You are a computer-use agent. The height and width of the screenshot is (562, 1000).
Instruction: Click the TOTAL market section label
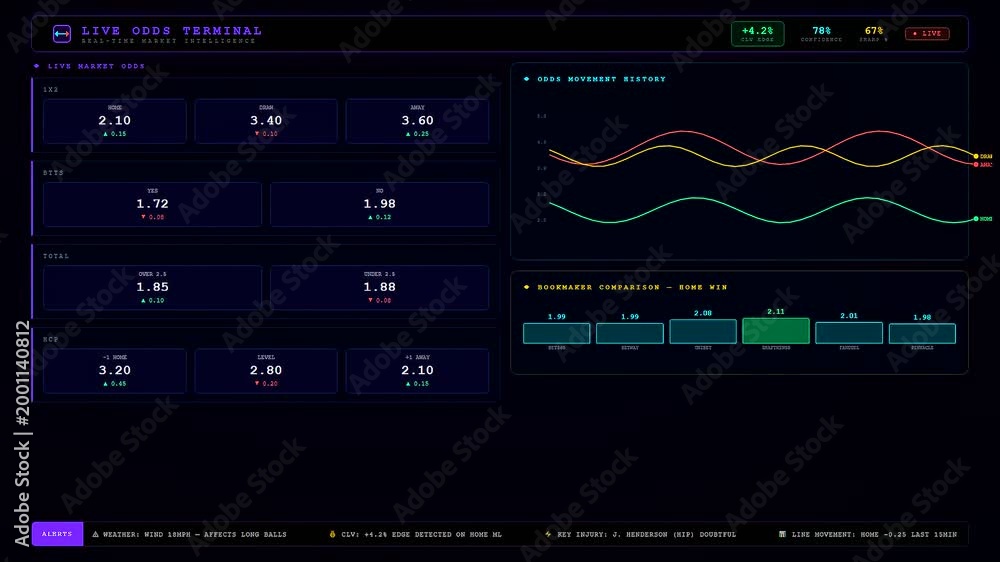tap(56, 256)
